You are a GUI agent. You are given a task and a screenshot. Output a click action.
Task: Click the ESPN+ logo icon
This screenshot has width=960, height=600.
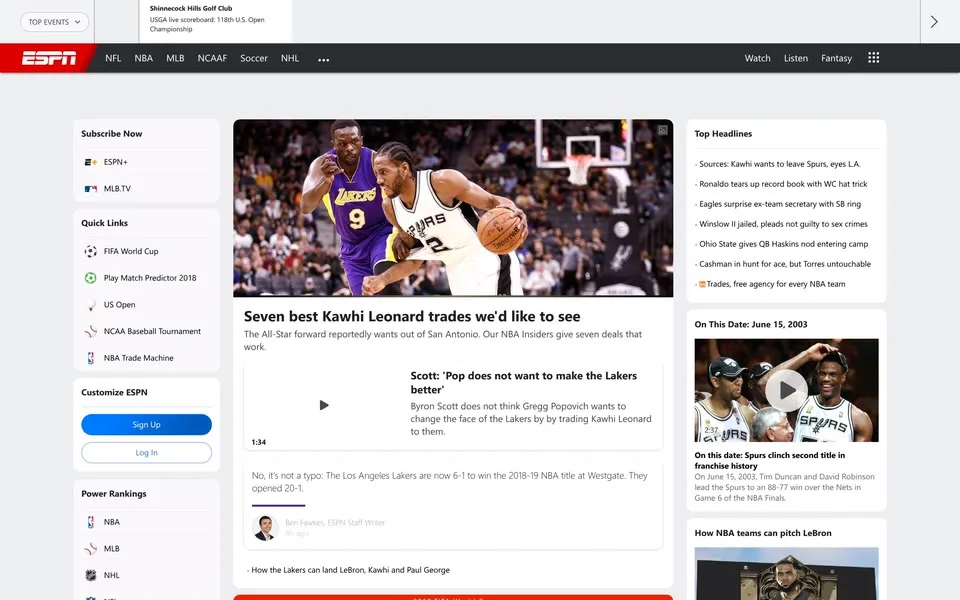click(91, 162)
